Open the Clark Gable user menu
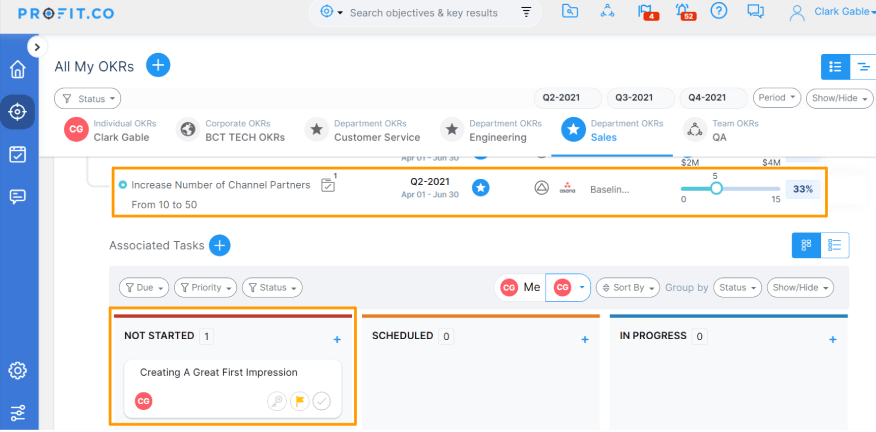 pyautogui.click(x=831, y=12)
